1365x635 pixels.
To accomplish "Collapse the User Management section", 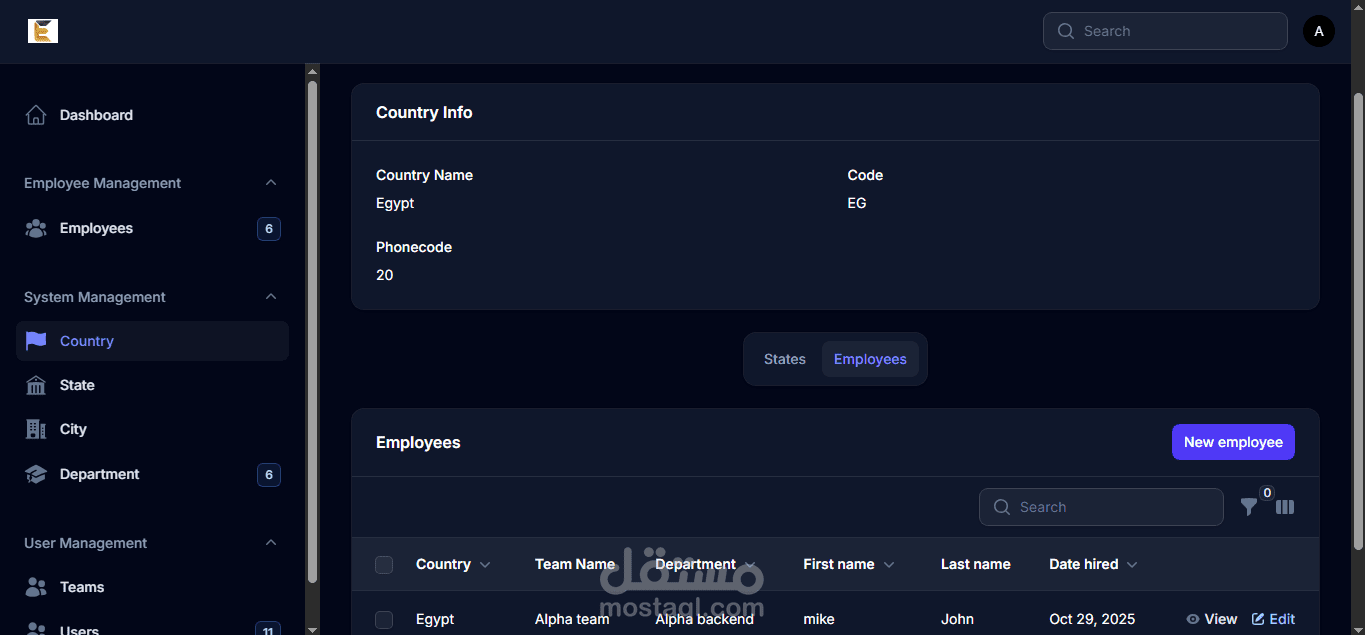I will [271, 543].
